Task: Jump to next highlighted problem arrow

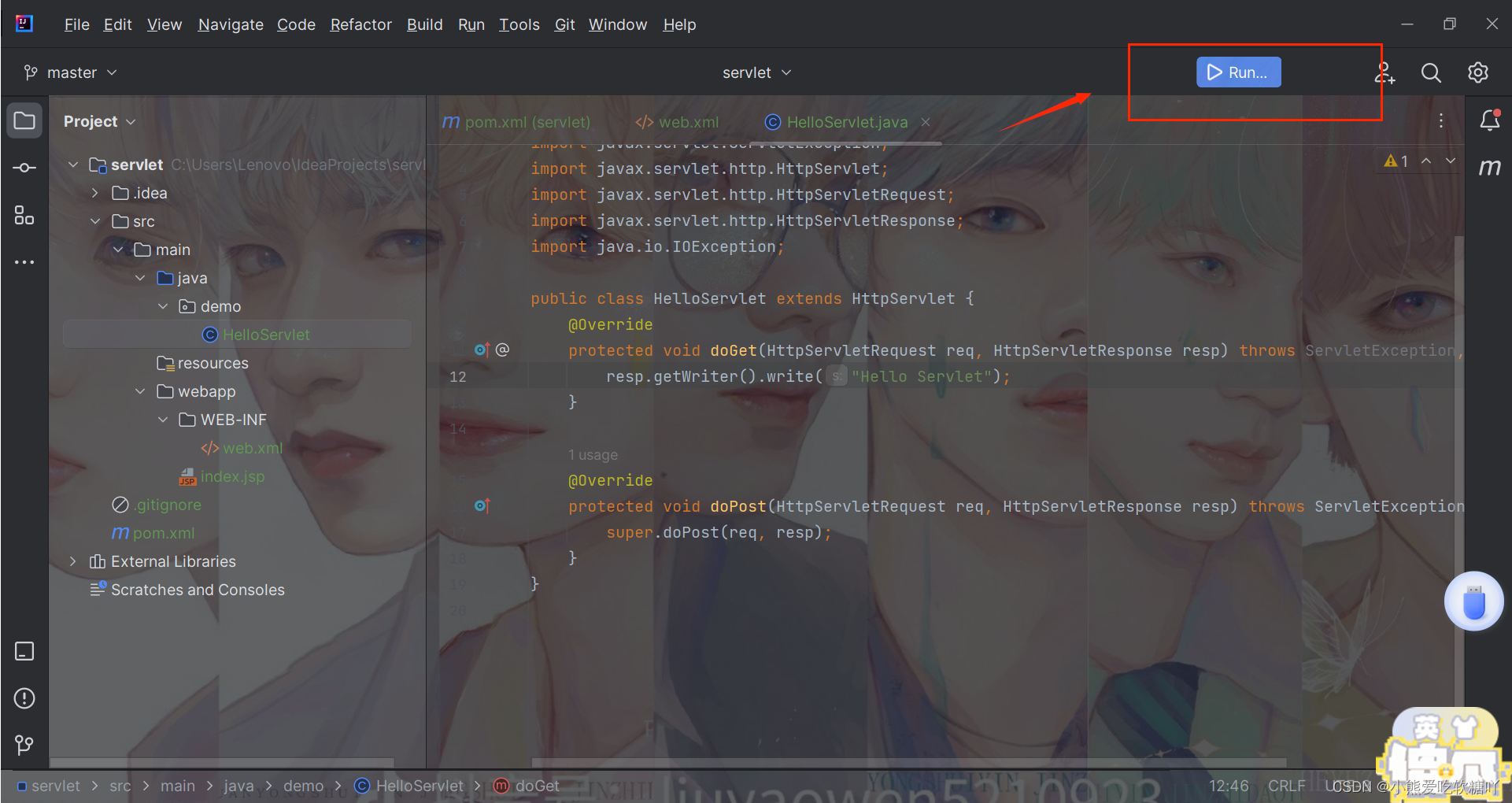Action: (x=1451, y=161)
